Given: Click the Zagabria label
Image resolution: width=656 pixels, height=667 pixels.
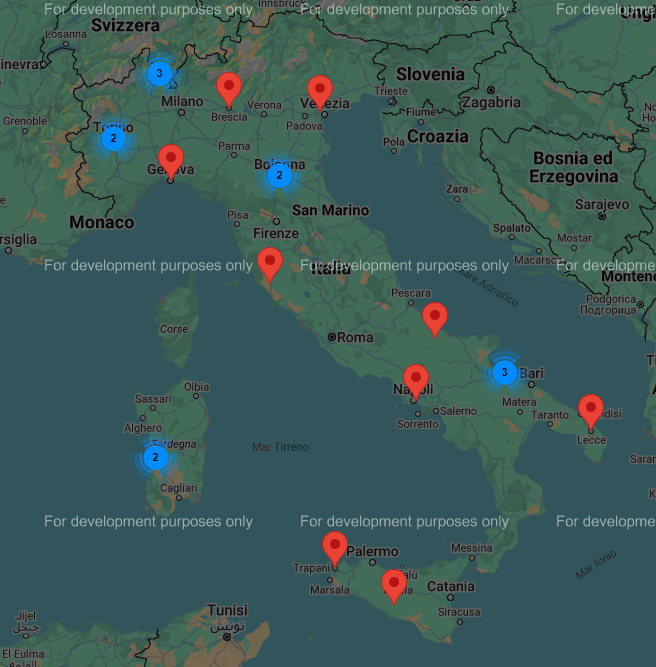Looking at the screenshot, I should [491, 103].
